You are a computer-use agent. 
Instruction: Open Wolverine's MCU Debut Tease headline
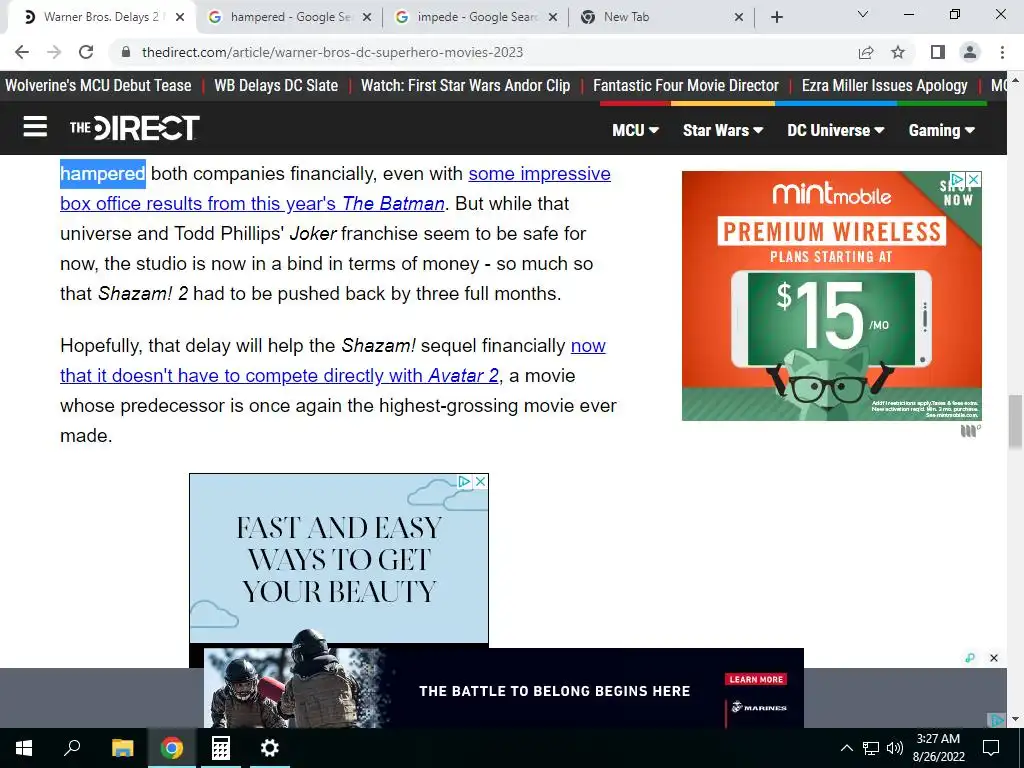[x=98, y=86]
